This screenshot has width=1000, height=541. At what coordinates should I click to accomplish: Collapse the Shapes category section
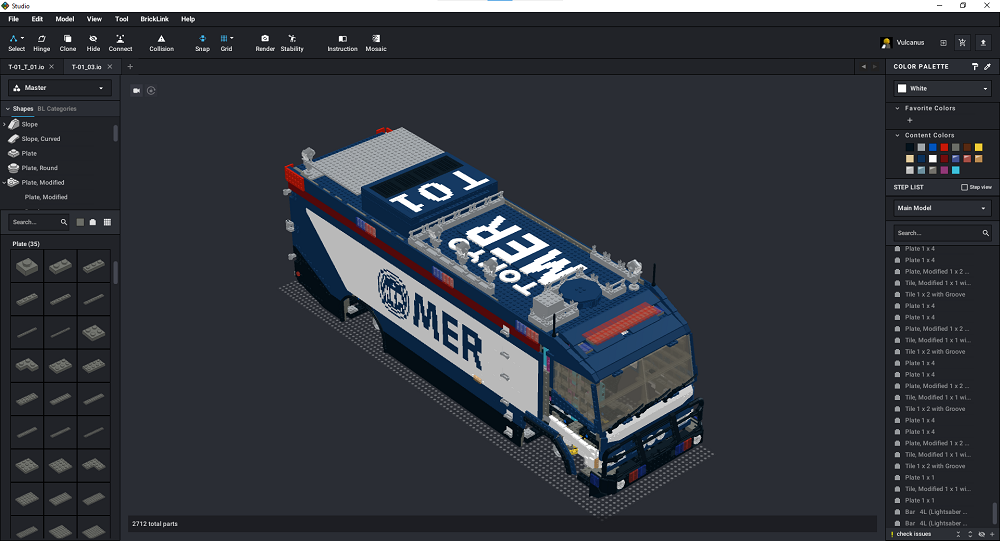8,109
